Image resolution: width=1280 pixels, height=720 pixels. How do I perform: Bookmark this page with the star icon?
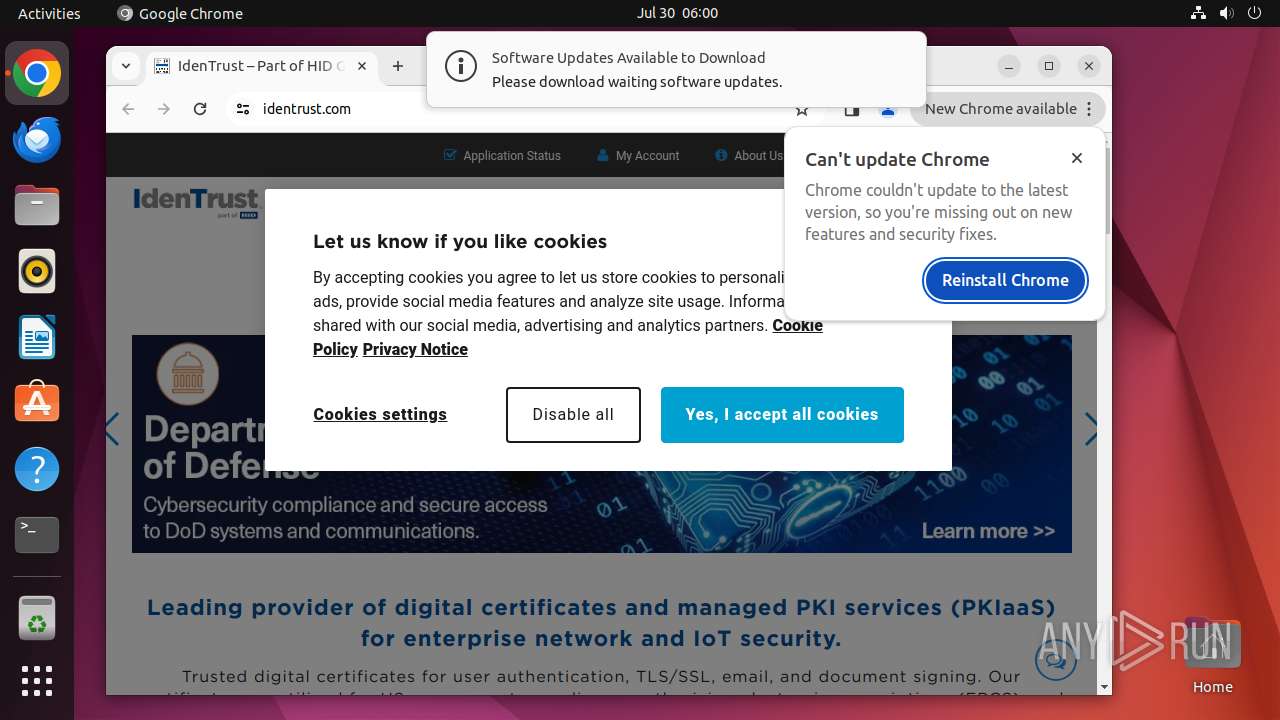pyautogui.click(x=802, y=110)
